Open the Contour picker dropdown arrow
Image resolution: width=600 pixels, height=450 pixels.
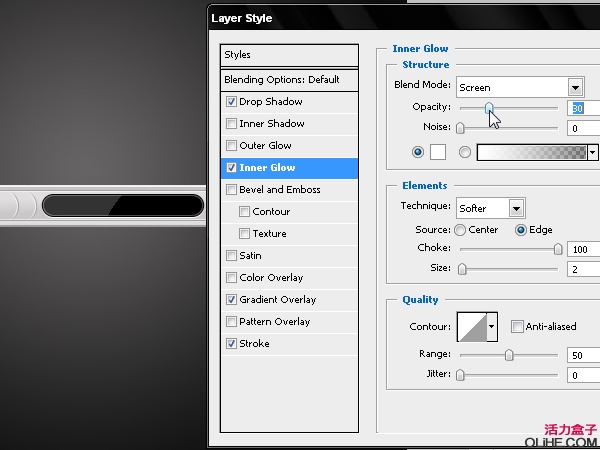pos(492,327)
